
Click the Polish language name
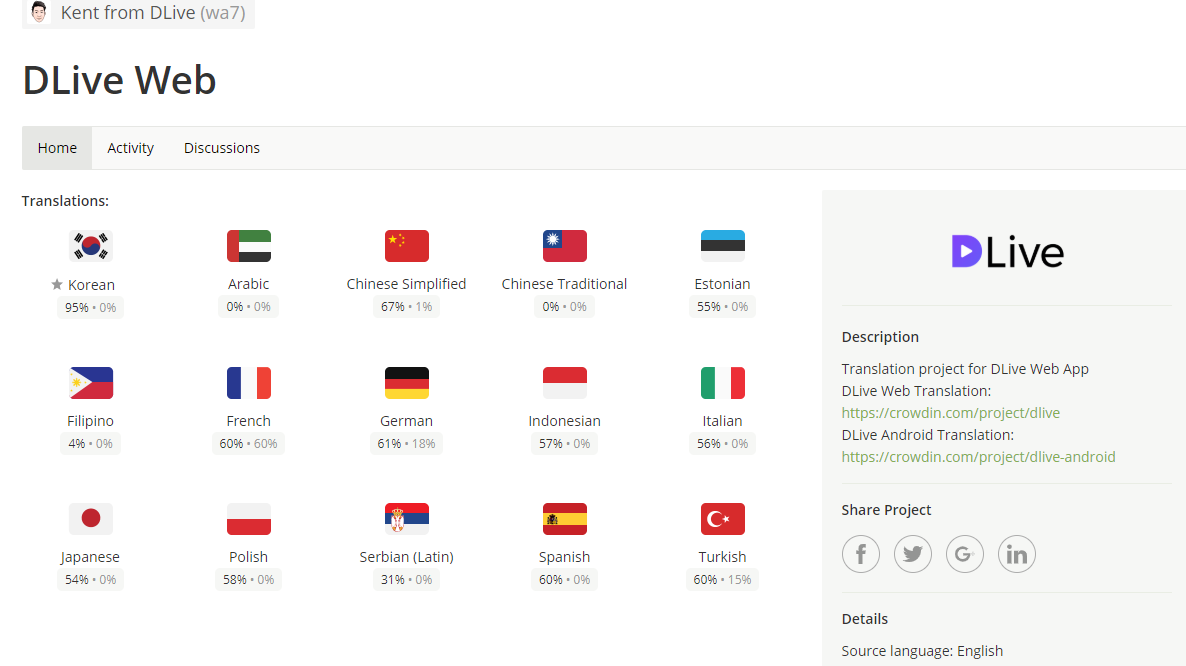248,557
